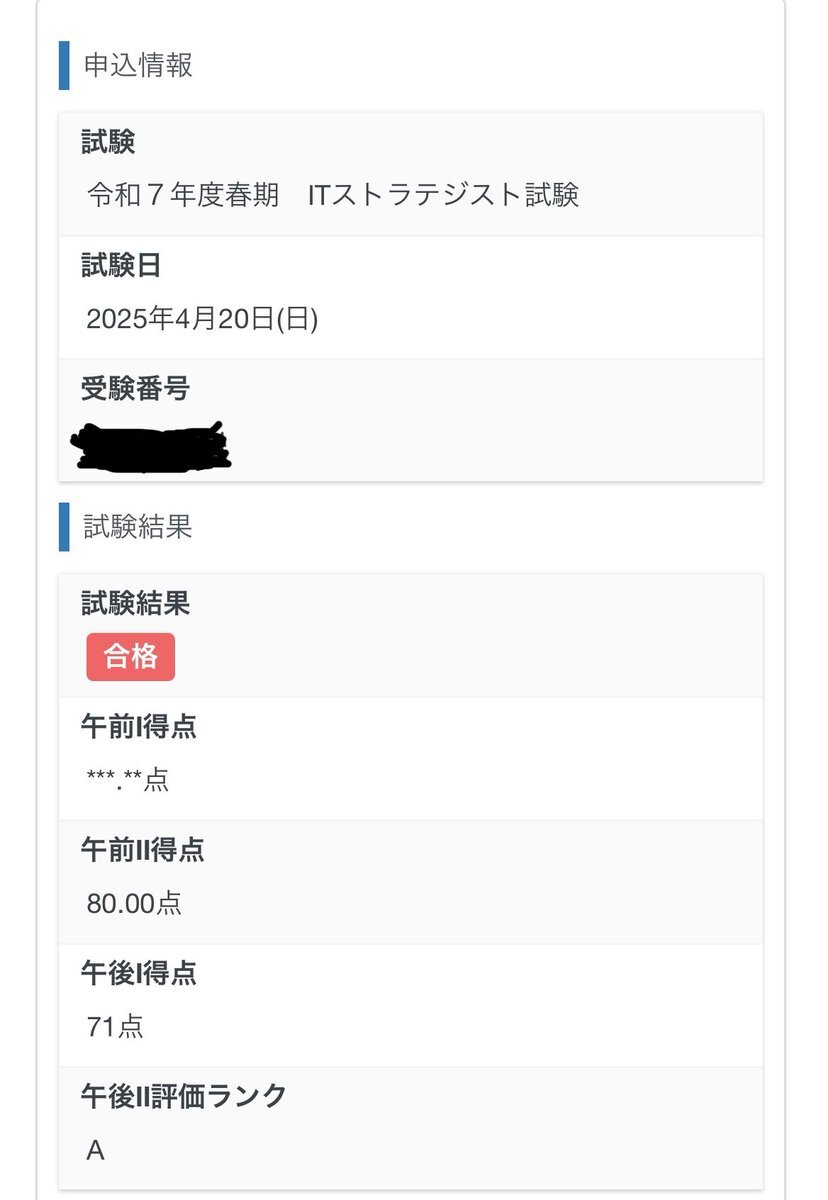Image resolution: width=828 pixels, height=1200 pixels.
Task: Select the 午後II評価ランク label
Action: click(x=184, y=1096)
